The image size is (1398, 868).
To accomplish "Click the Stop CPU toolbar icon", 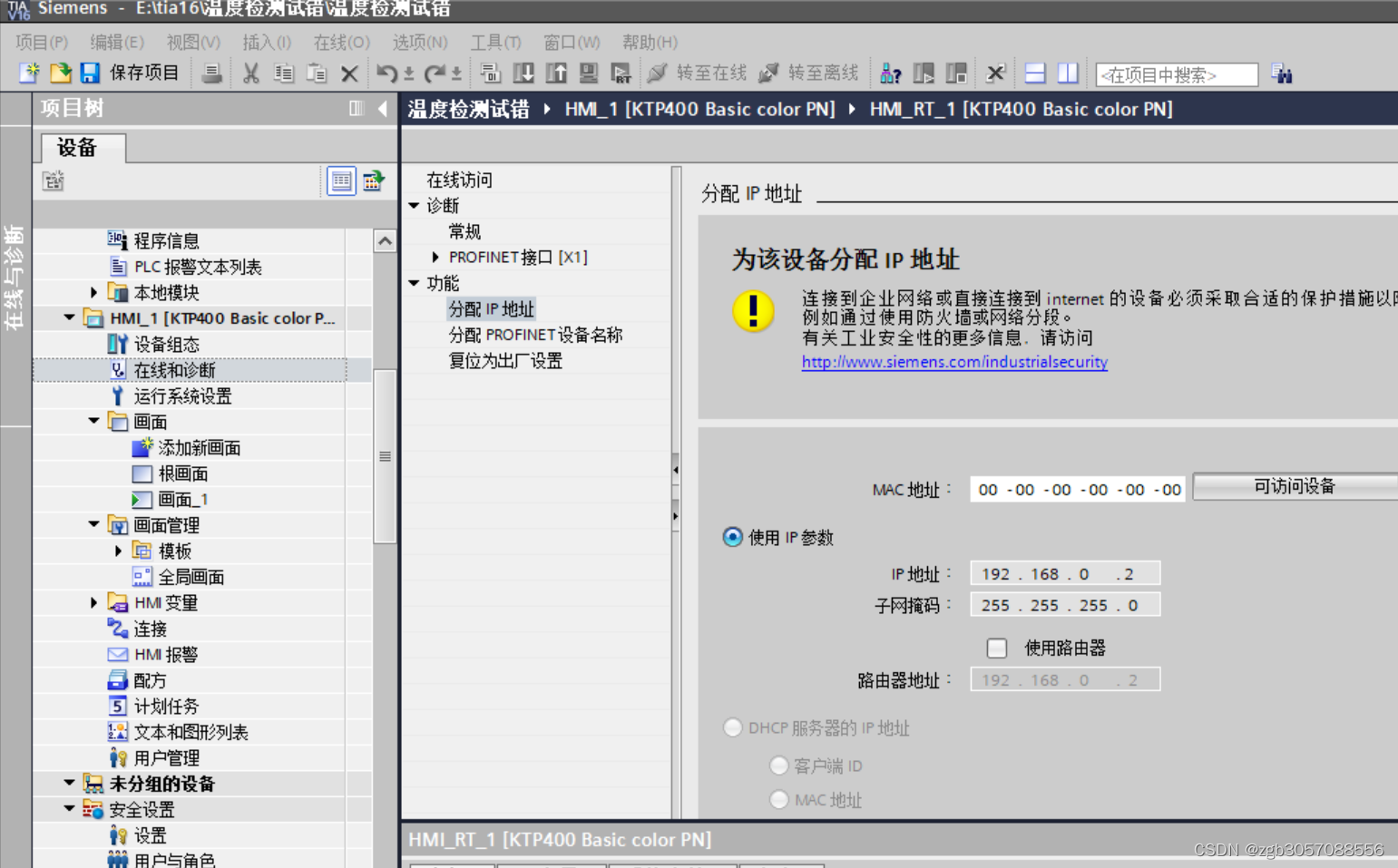I will [x=956, y=73].
